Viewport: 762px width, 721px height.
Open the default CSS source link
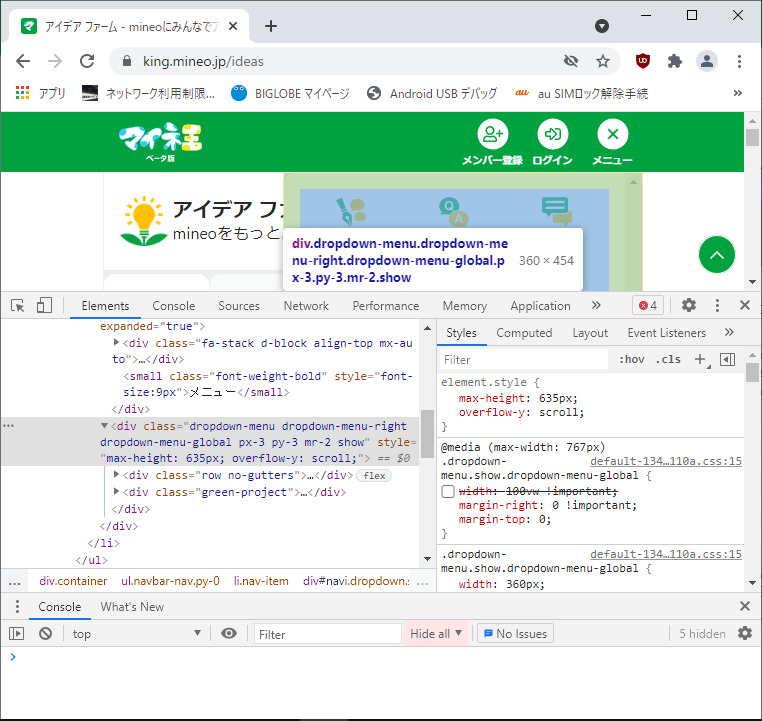[665, 462]
